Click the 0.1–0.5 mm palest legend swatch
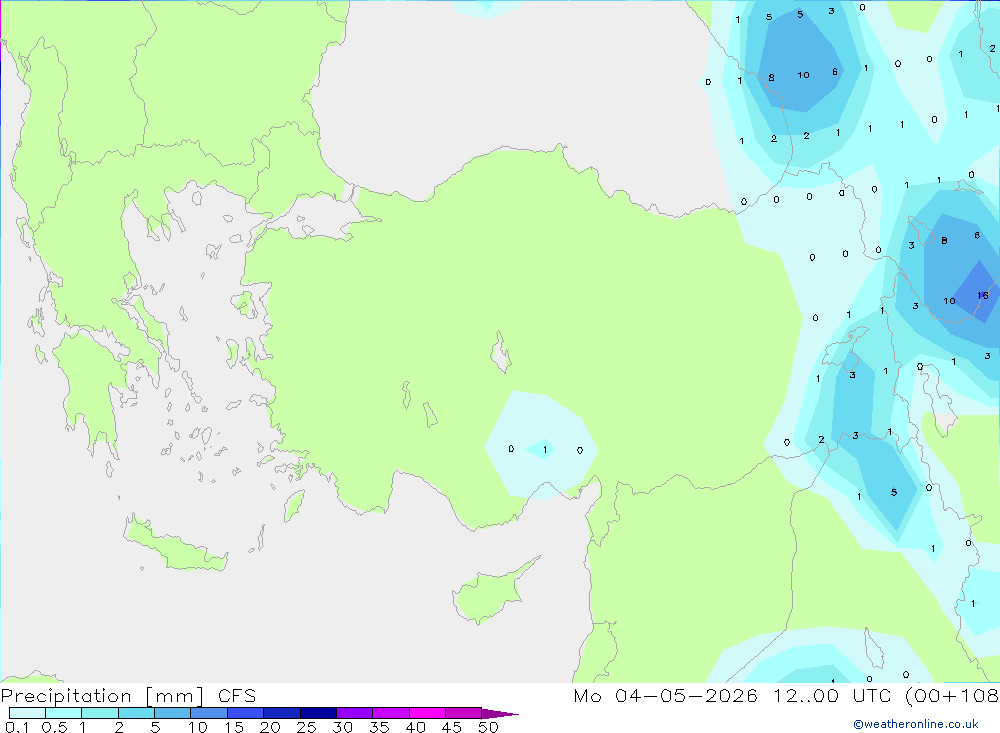 (x=27, y=713)
